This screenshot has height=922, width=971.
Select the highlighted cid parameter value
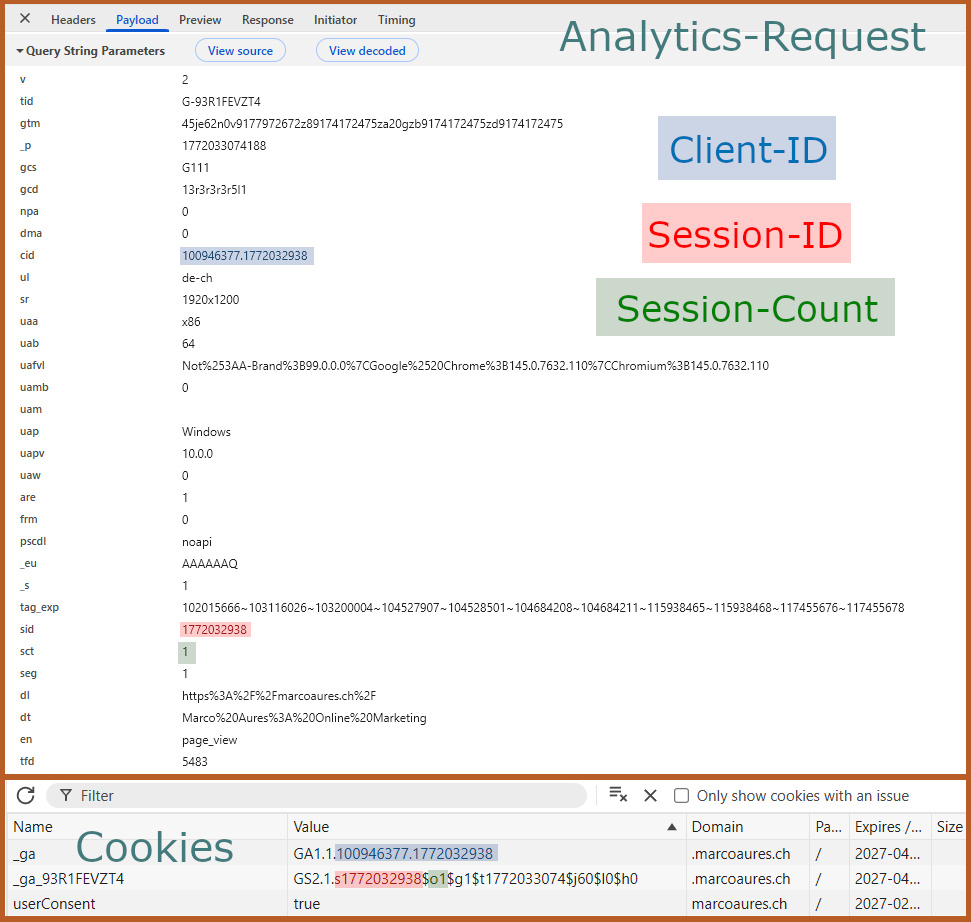click(247, 255)
